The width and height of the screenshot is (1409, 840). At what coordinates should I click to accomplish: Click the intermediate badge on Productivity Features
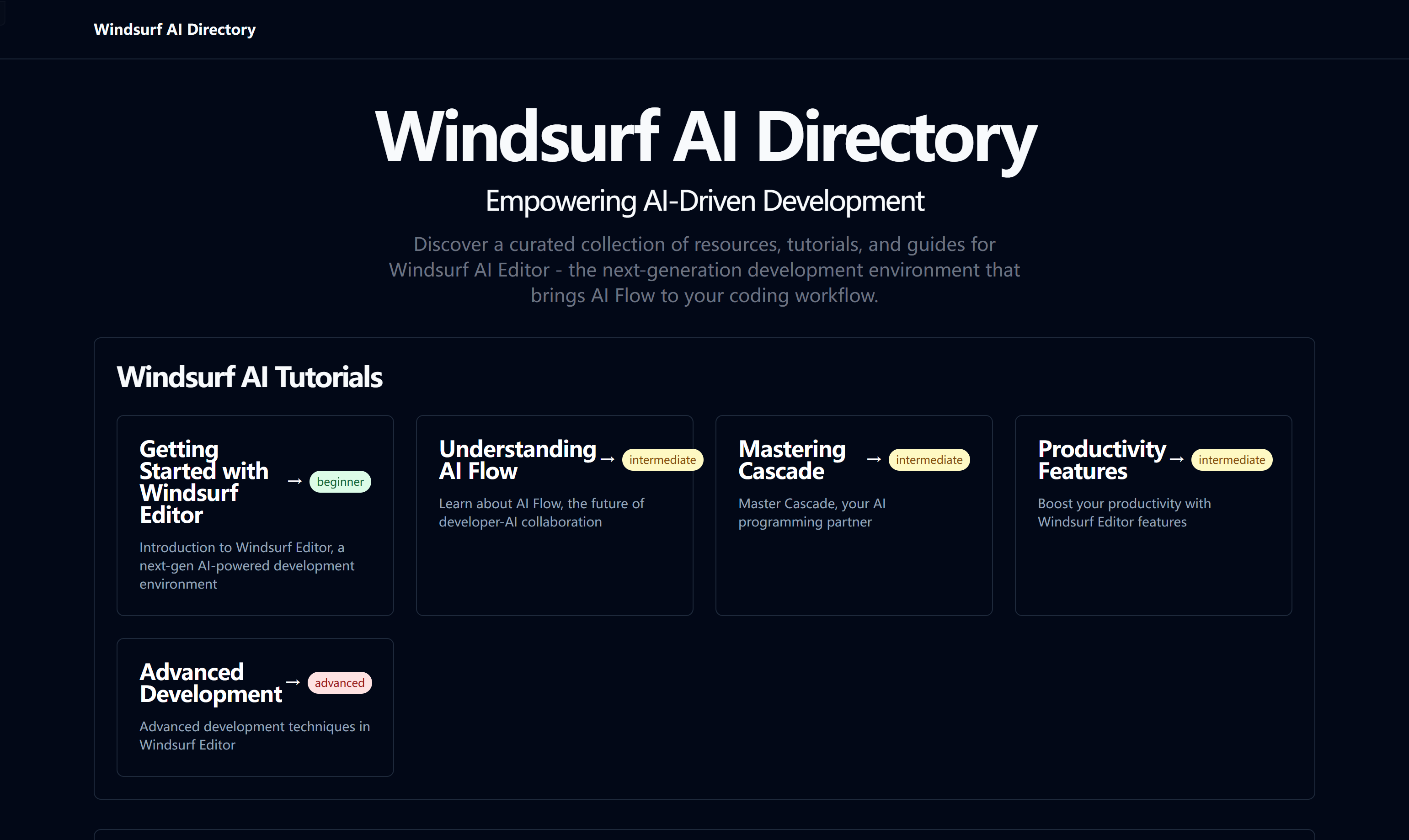pos(1232,460)
